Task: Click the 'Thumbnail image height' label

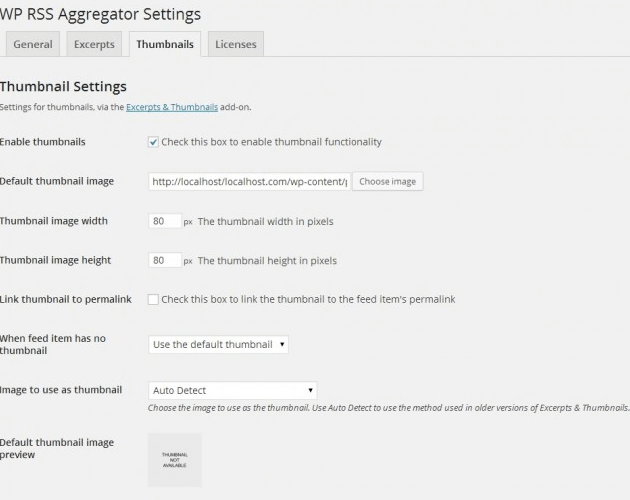Action: pos(55,260)
